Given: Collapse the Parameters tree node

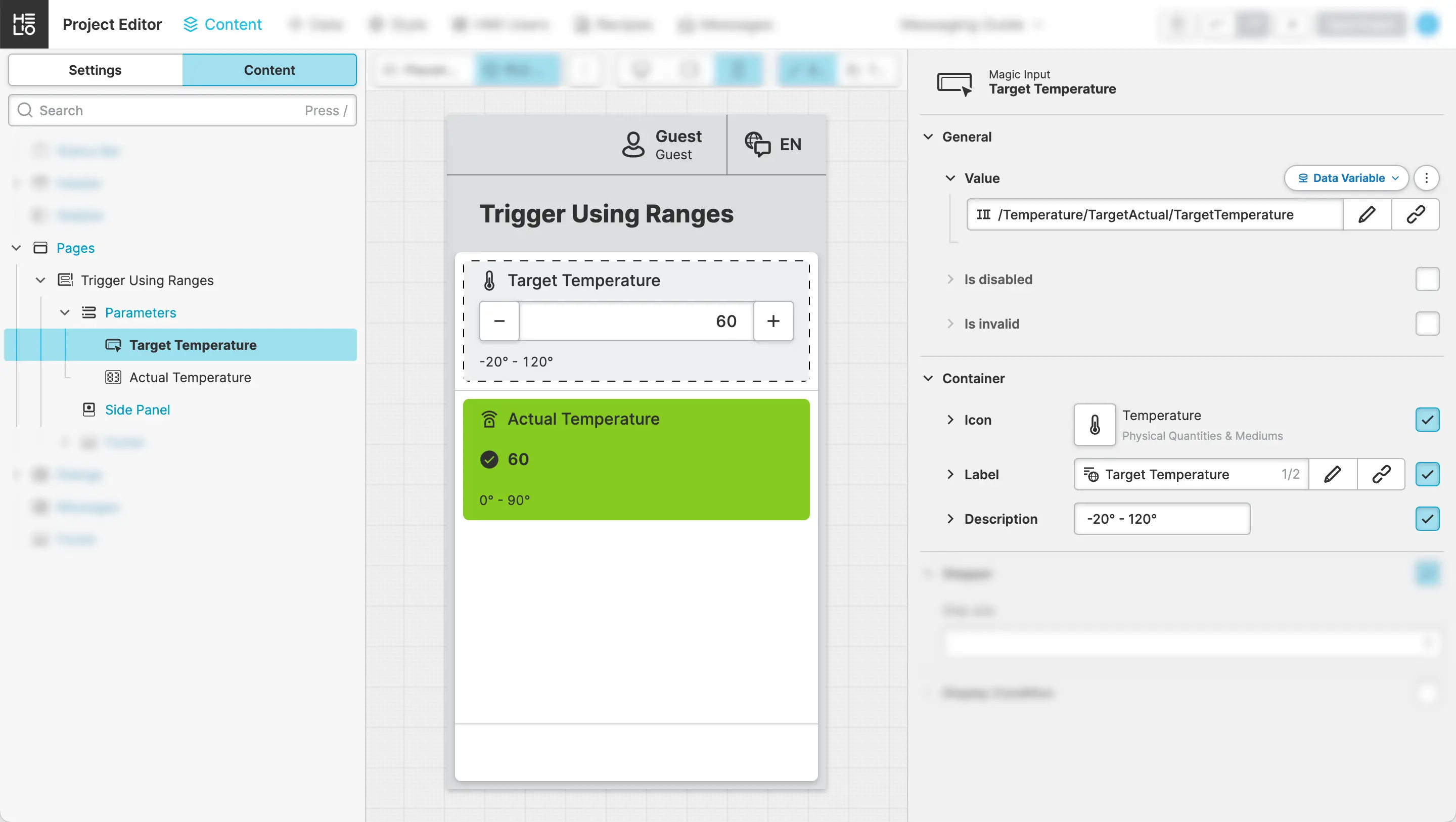Looking at the screenshot, I should pyautogui.click(x=65, y=312).
